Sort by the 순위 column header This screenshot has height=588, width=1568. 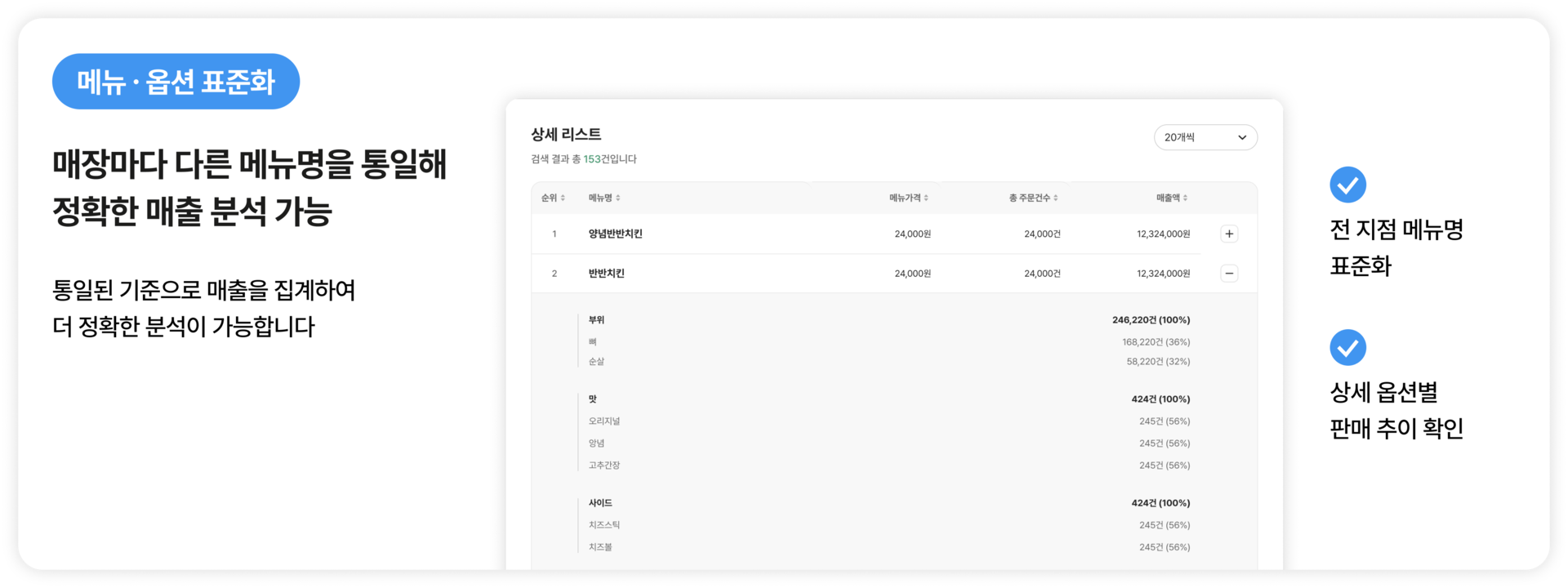[x=553, y=198]
